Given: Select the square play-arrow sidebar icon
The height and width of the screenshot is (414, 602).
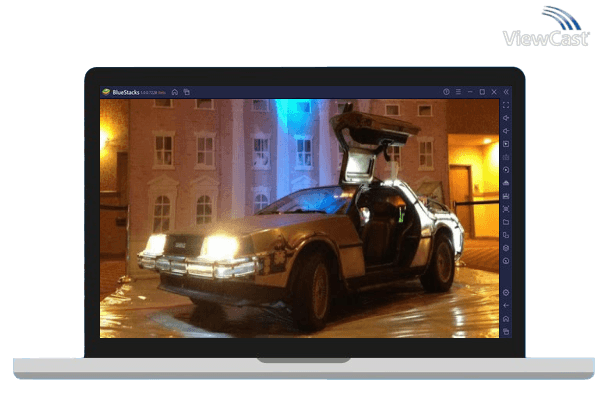Looking at the screenshot, I should [506, 144].
